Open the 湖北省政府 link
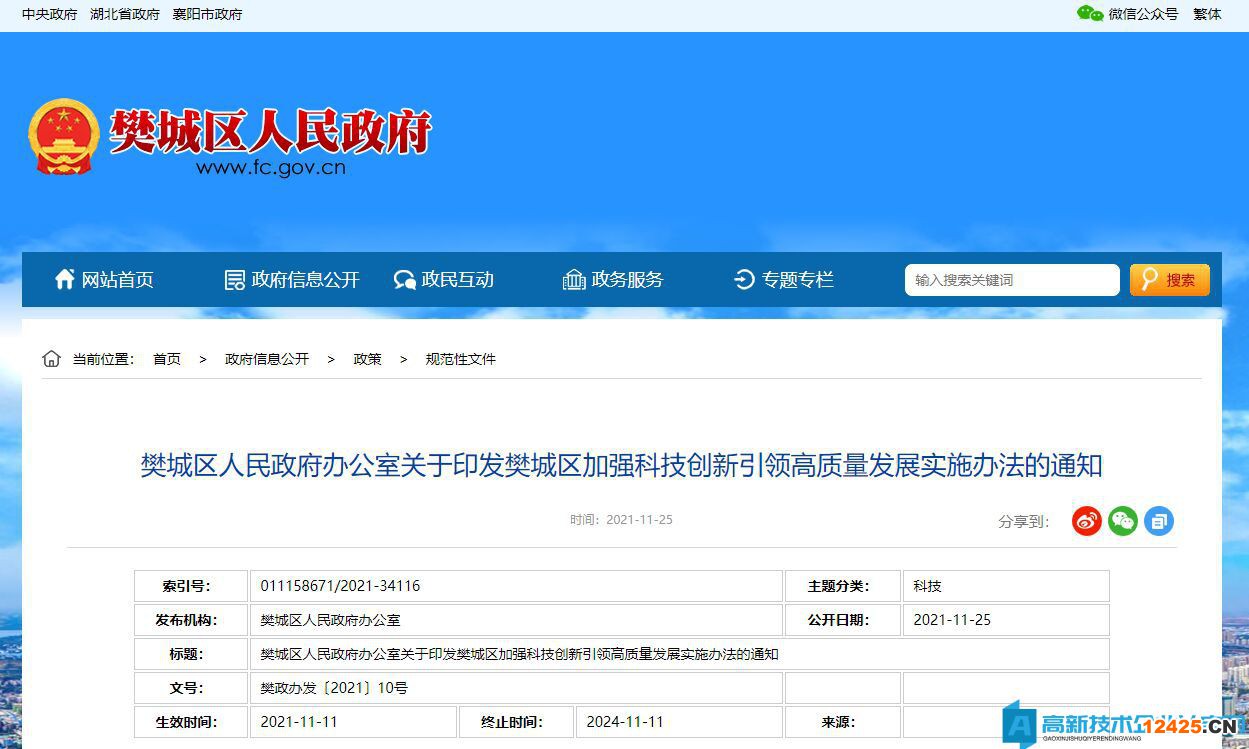The image size is (1249, 749). (x=125, y=14)
